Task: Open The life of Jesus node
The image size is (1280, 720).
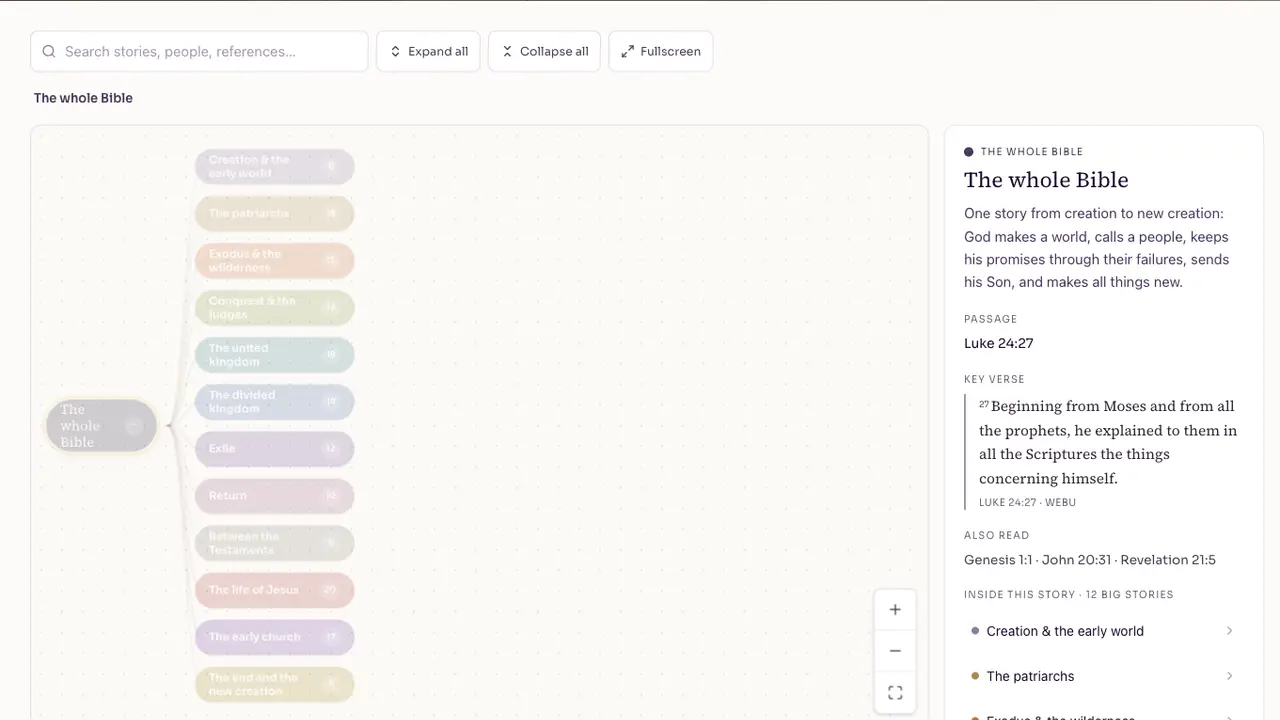Action: click(275, 590)
